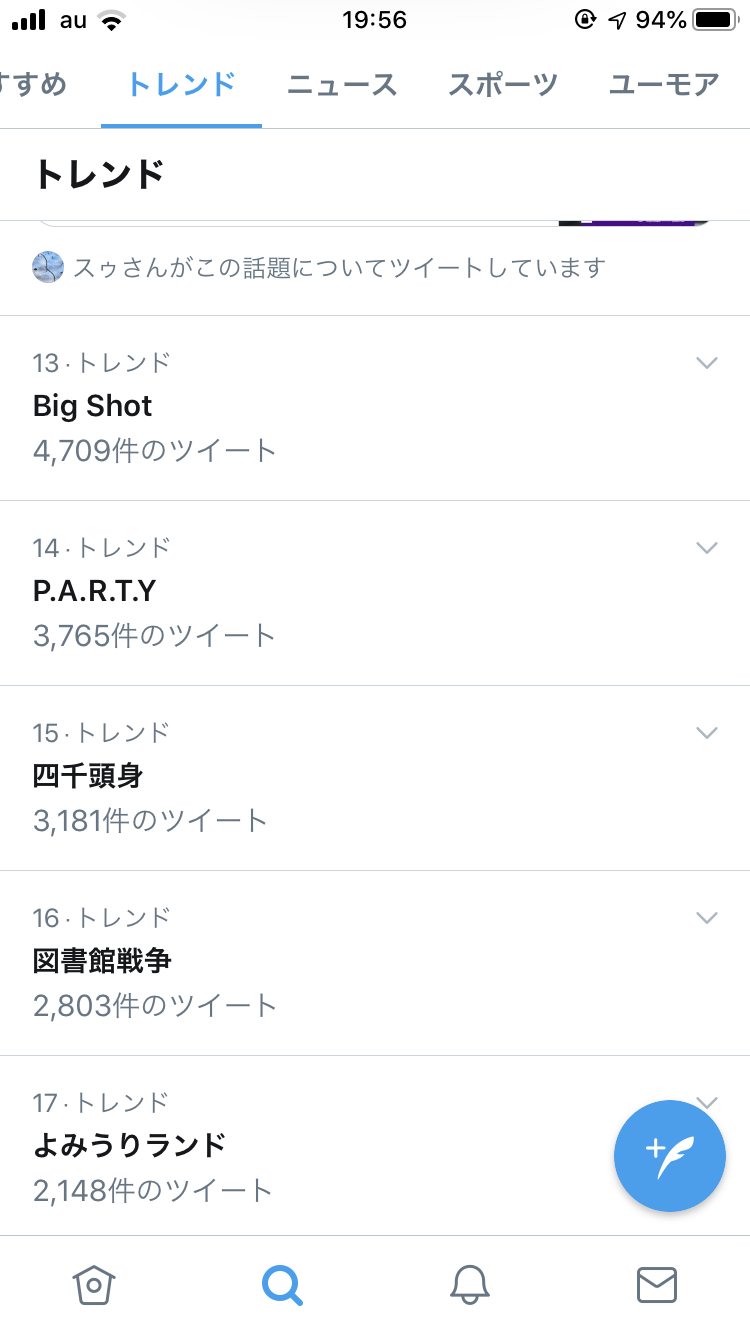Expand options chevron for 四千頭身 trend
The width and height of the screenshot is (750, 1334).
(707, 733)
